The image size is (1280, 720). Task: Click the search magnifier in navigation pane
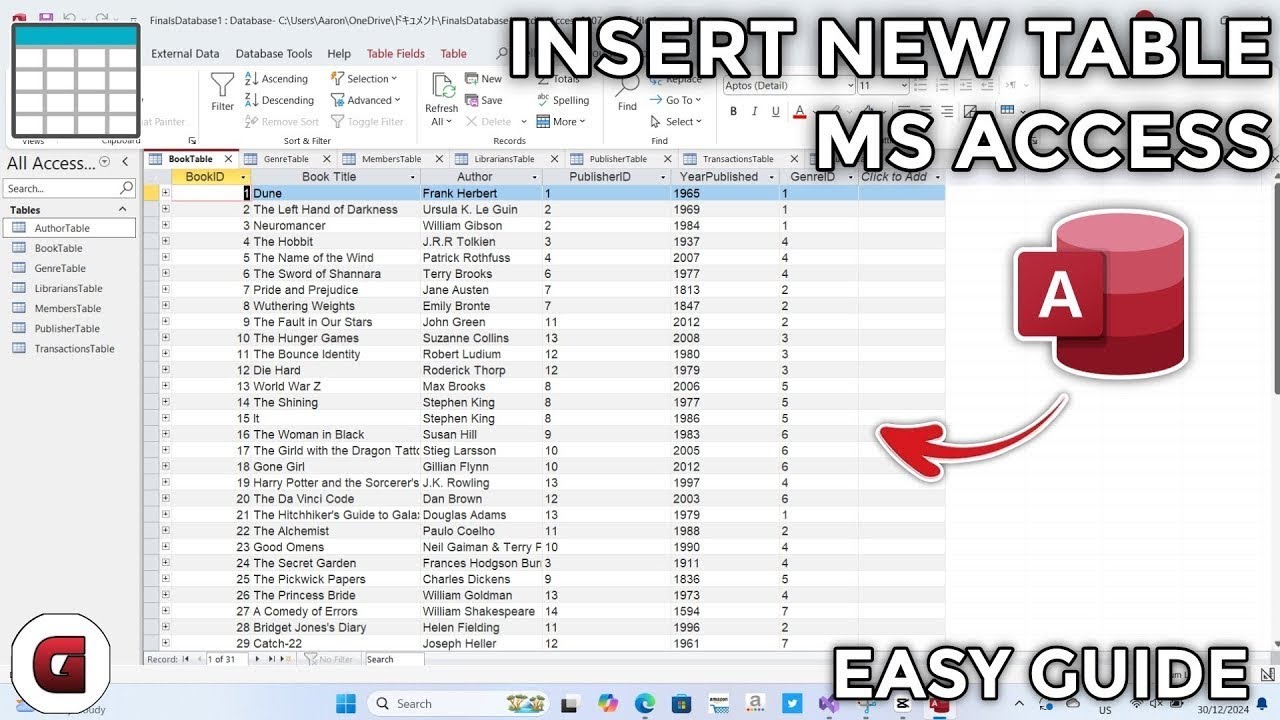click(x=126, y=188)
